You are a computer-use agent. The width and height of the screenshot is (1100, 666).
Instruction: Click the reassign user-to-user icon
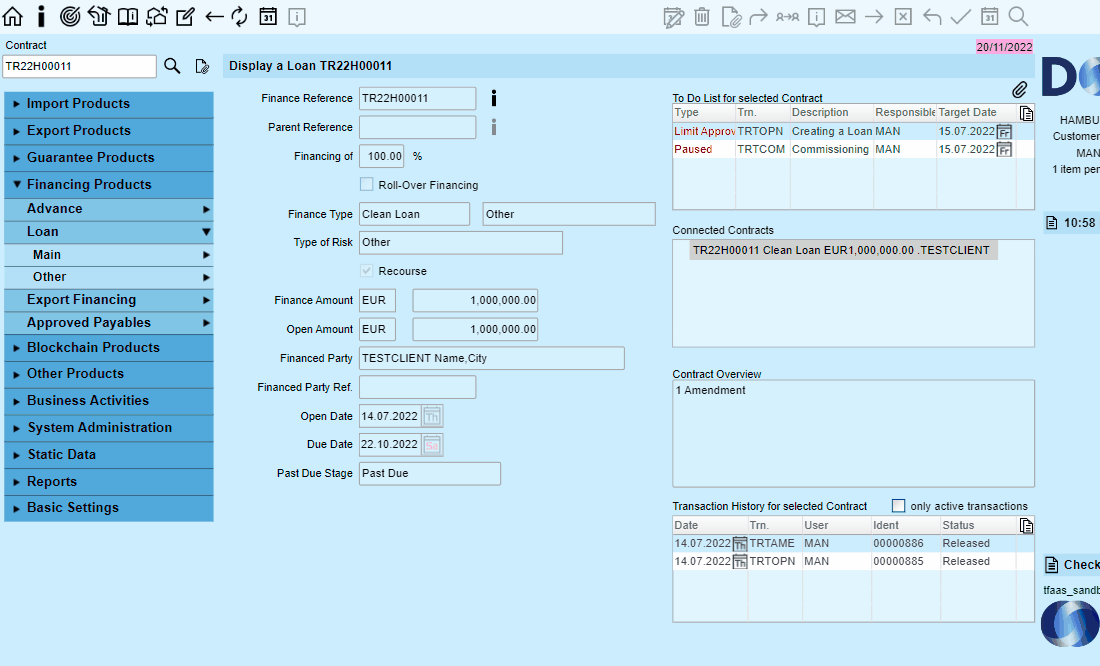(787, 16)
